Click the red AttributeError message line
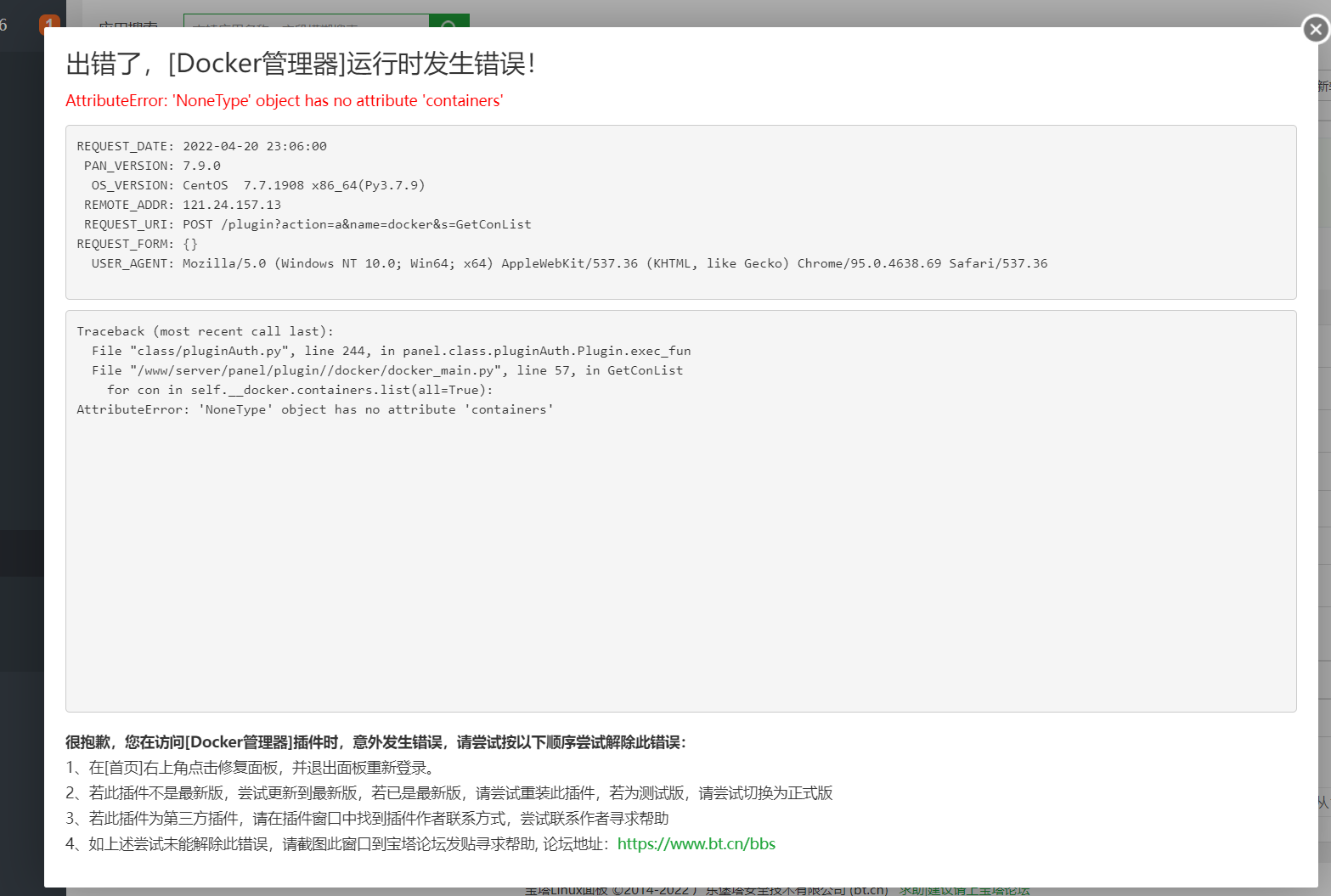1331x896 pixels. click(285, 100)
